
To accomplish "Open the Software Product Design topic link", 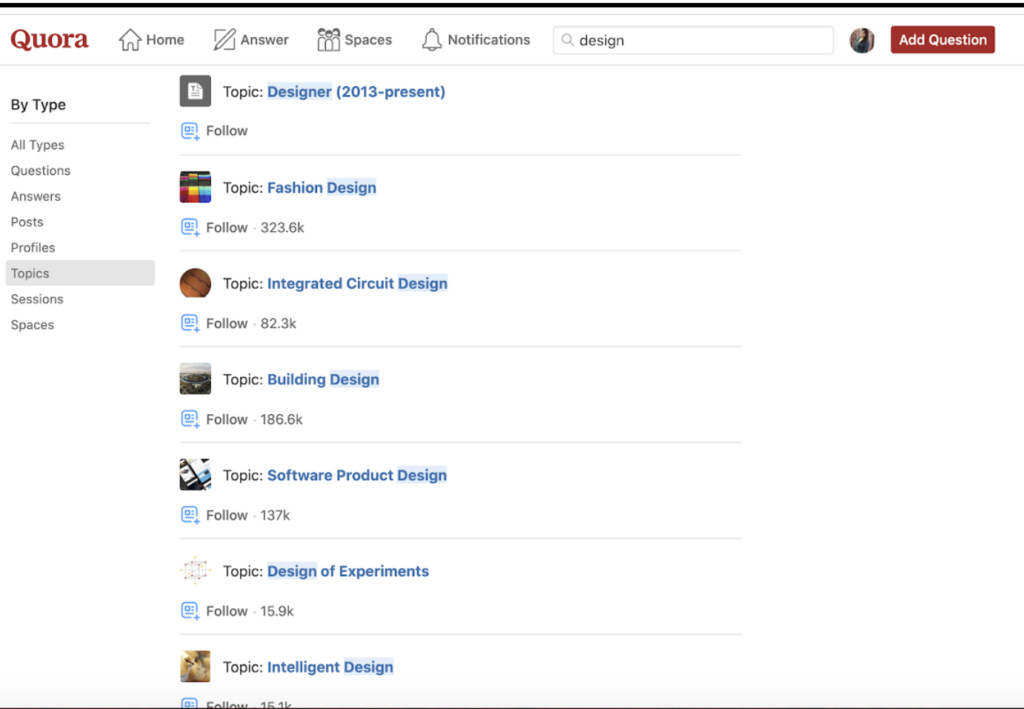I will click(x=357, y=475).
